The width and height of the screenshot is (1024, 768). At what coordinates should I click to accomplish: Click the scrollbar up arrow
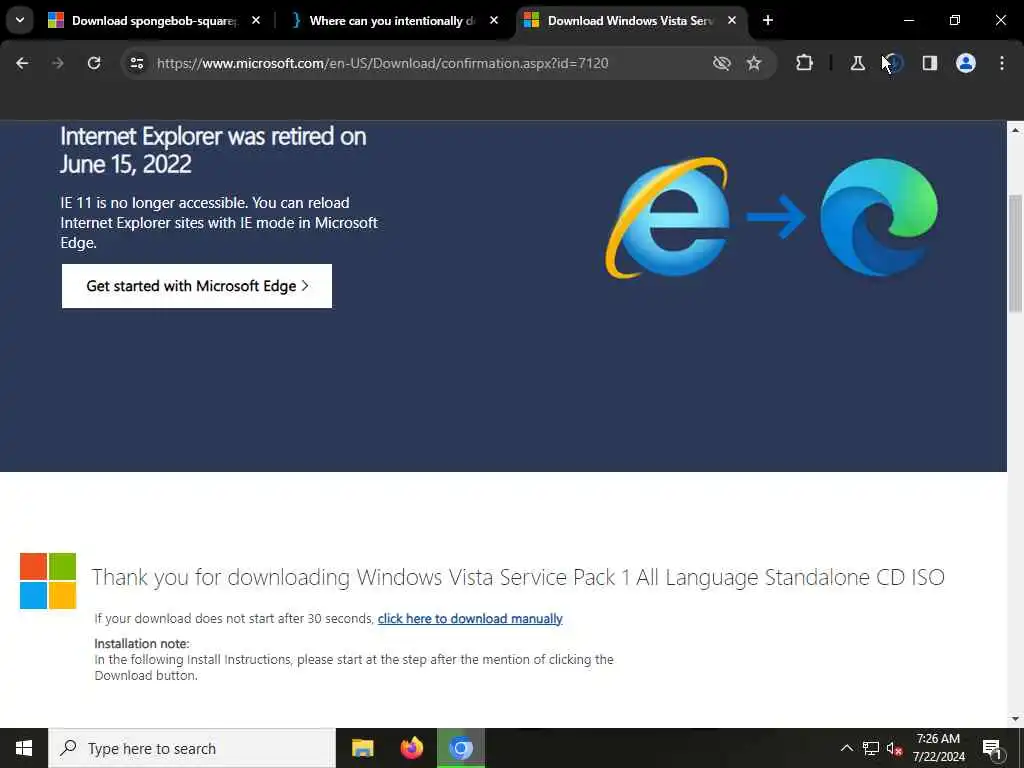pos(1016,130)
